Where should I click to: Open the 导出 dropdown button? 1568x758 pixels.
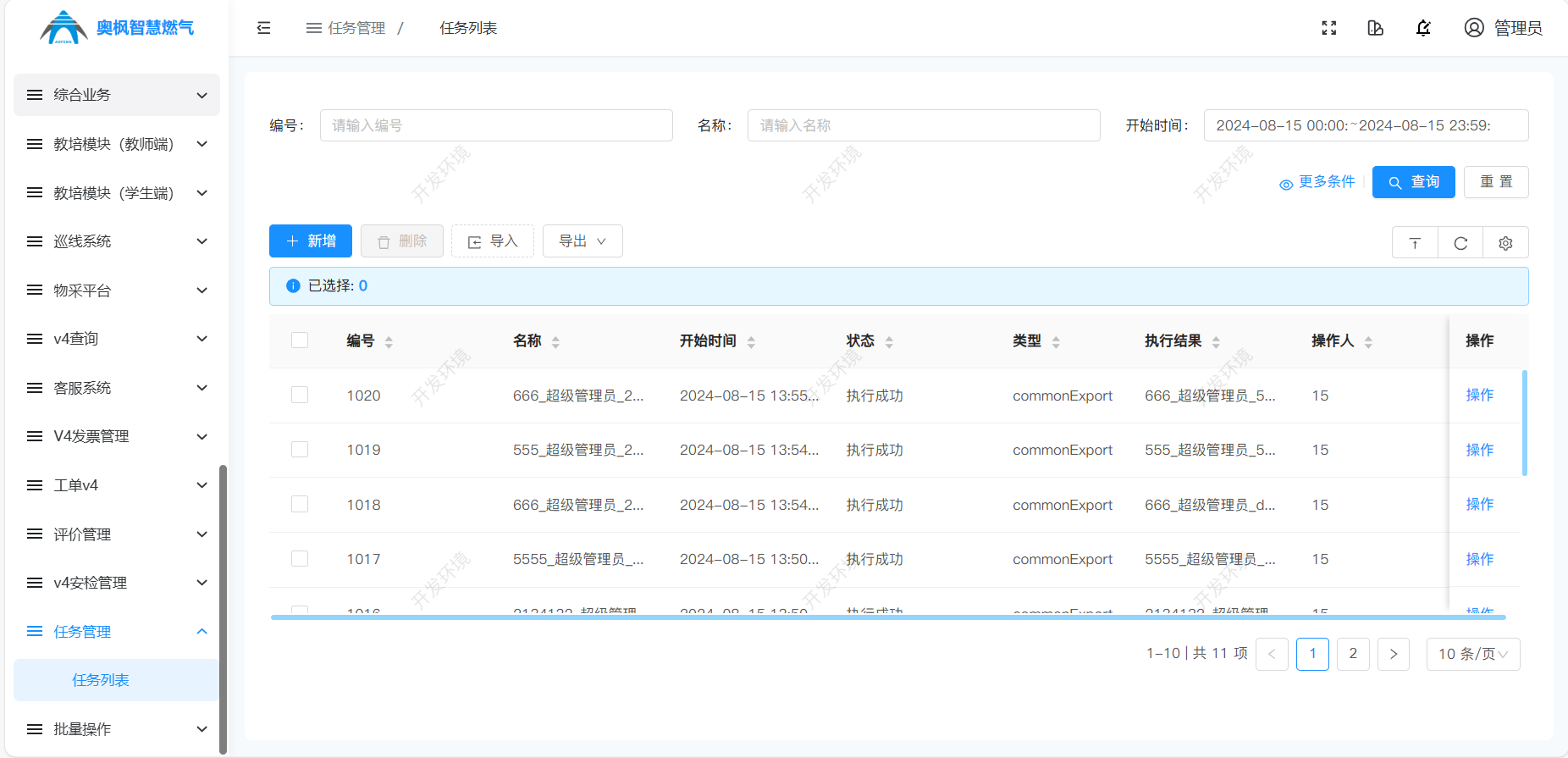tap(582, 241)
